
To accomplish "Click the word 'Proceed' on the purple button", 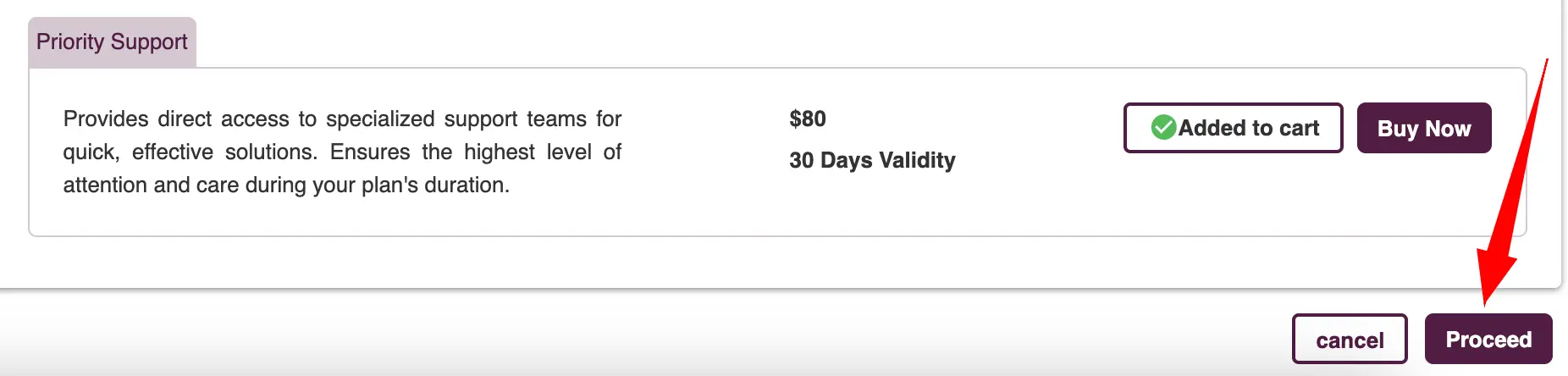I will (x=1488, y=340).
